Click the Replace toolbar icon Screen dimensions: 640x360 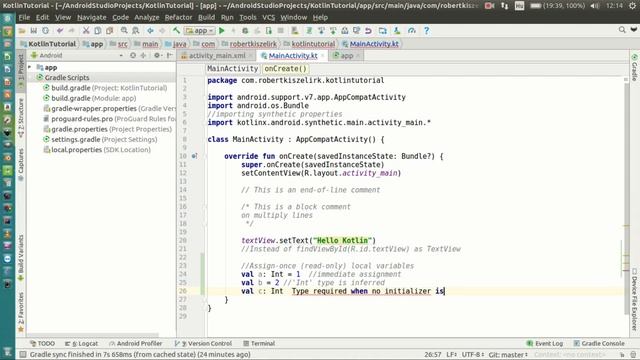[136, 31]
